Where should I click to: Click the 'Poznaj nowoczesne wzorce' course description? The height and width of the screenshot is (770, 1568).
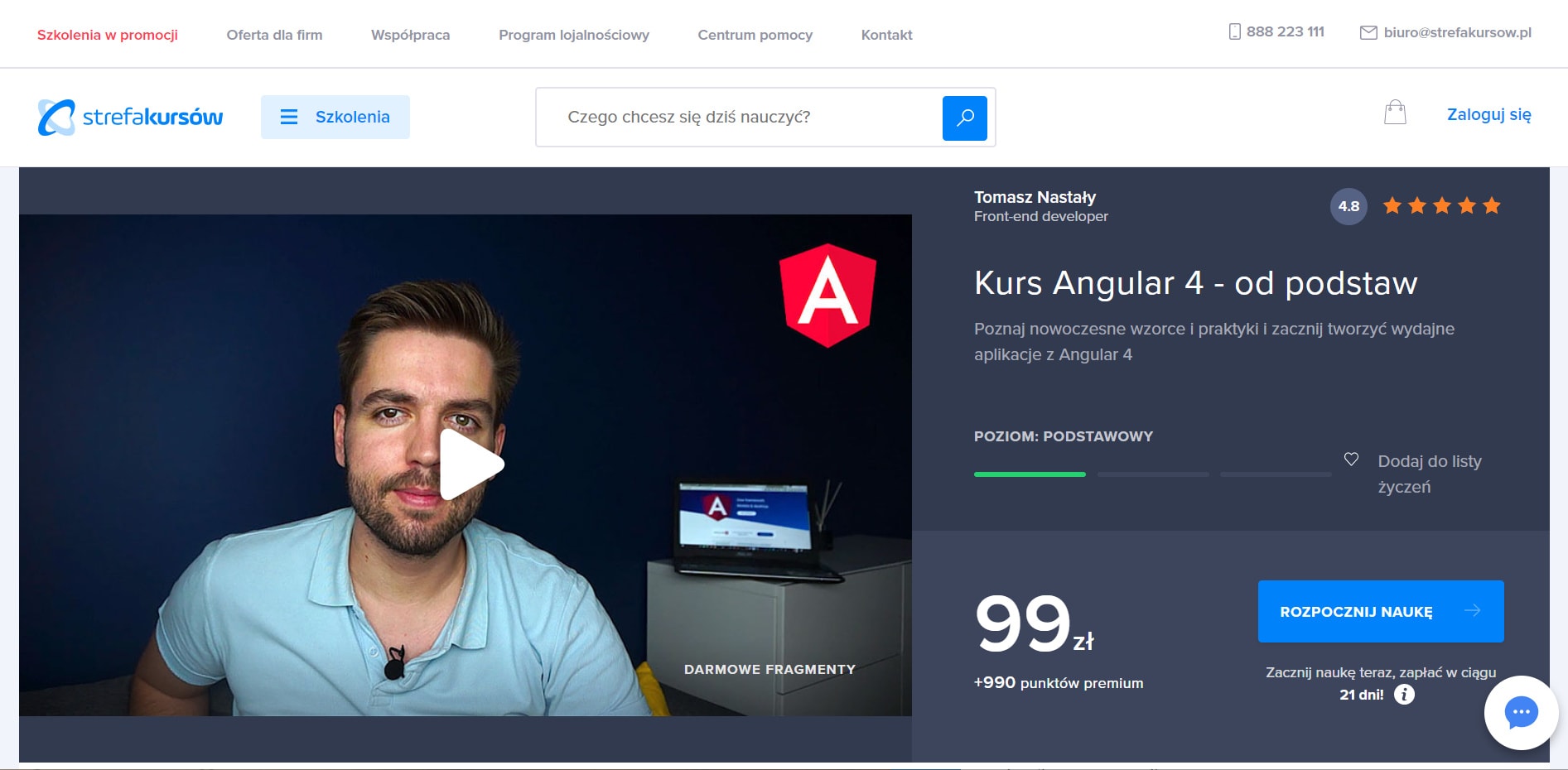(1213, 342)
